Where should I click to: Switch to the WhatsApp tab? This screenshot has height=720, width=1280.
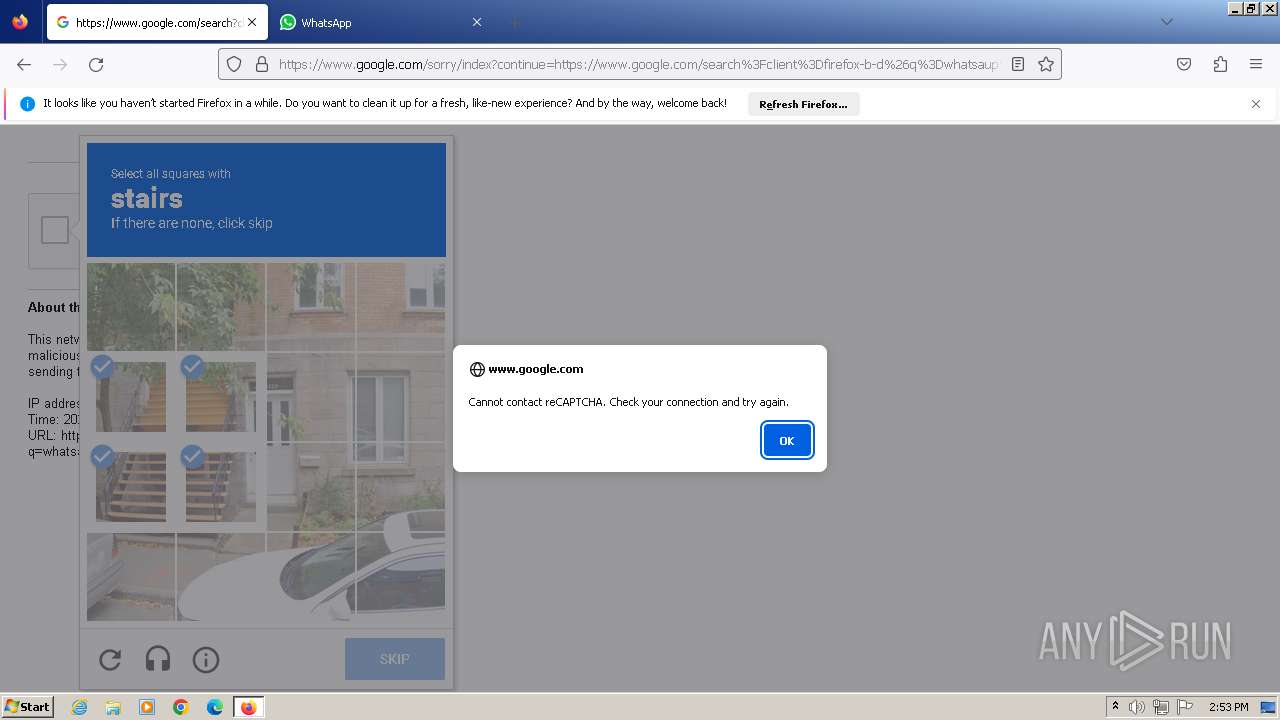pos(379,22)
